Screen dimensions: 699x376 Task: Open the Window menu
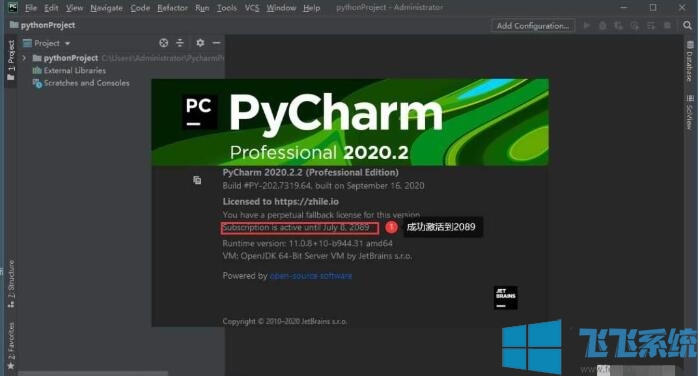click(281, 8)
